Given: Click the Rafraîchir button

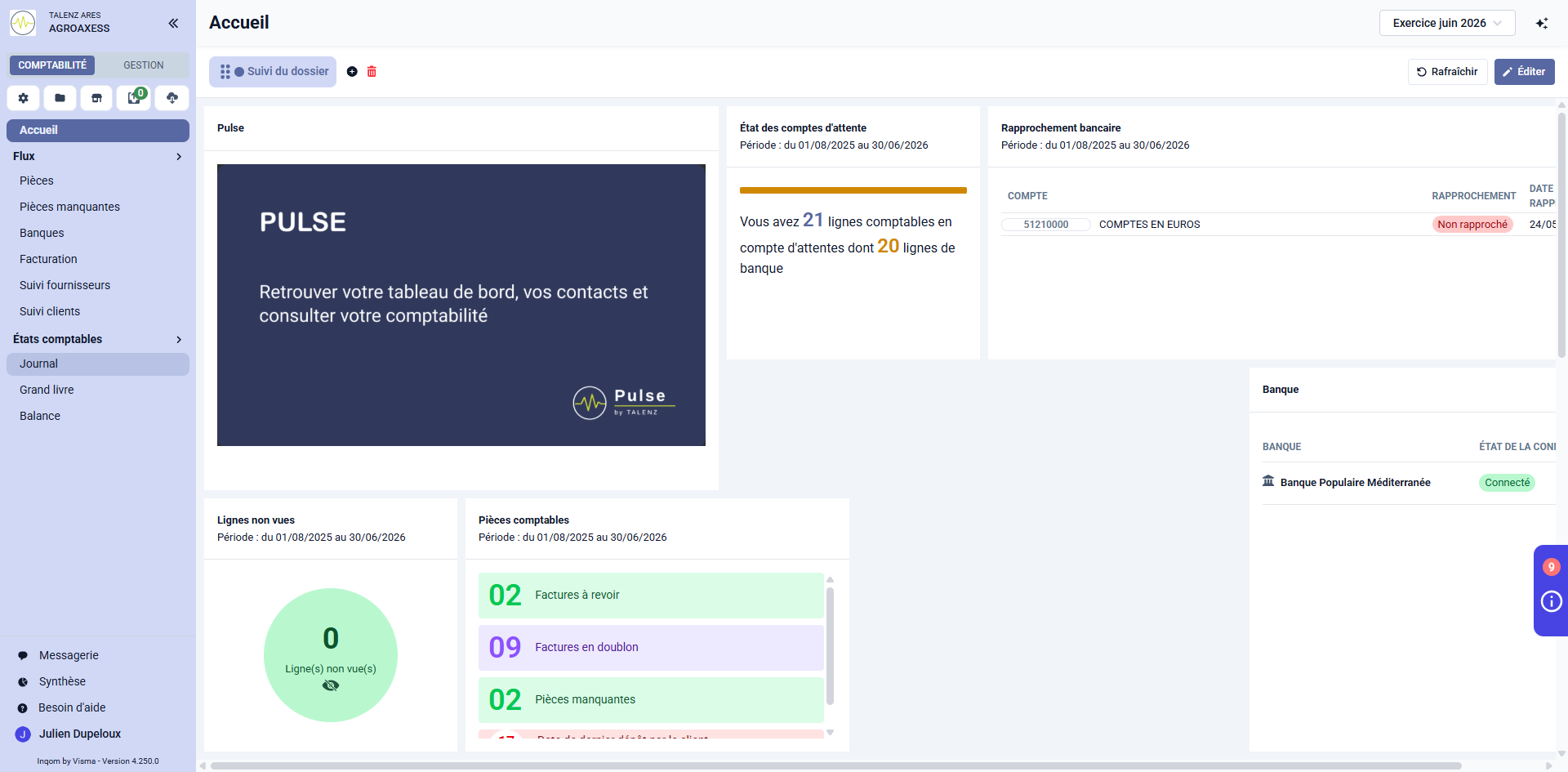Looking at the screenshot, I should tap(1447, 72).
